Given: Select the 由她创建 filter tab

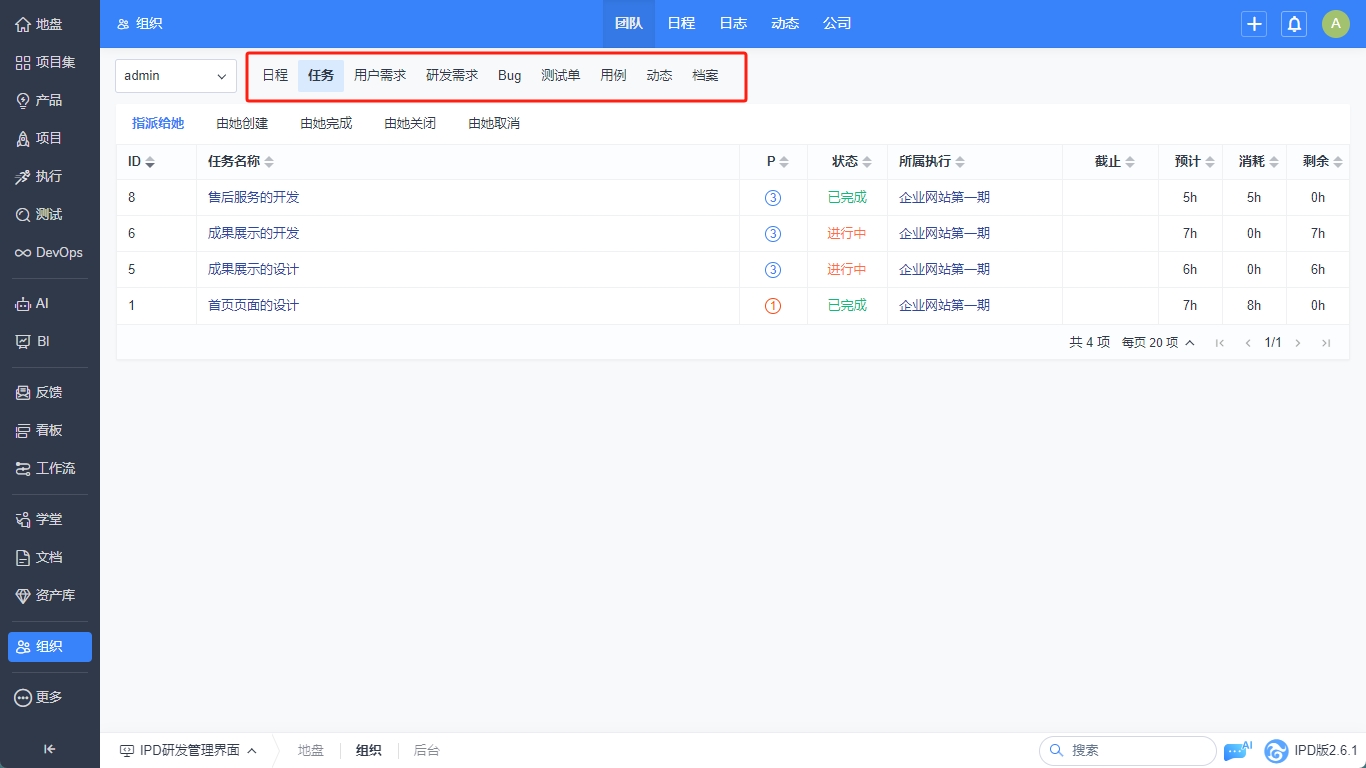Looking at the screenshot, I should (242, 124).
